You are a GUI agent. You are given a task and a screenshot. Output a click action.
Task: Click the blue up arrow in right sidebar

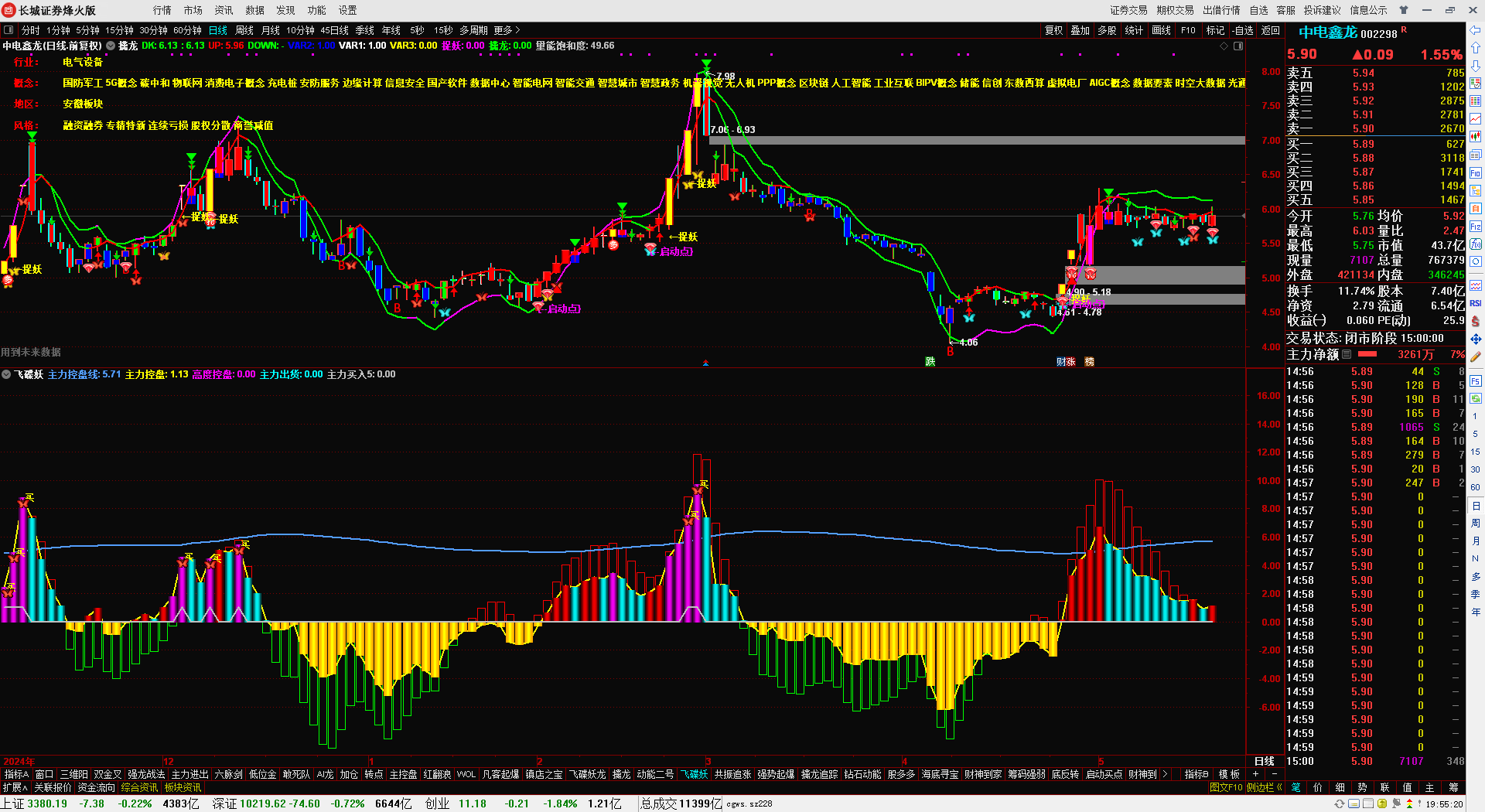pyautogui.click(x=1476, y=48)
